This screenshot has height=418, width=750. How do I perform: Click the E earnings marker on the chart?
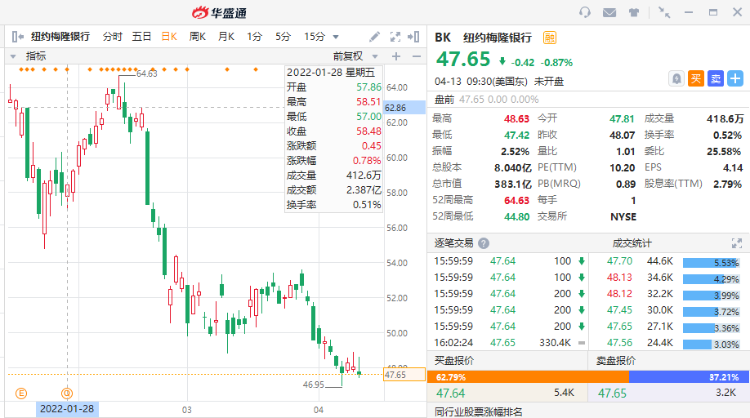coord(21,394)
